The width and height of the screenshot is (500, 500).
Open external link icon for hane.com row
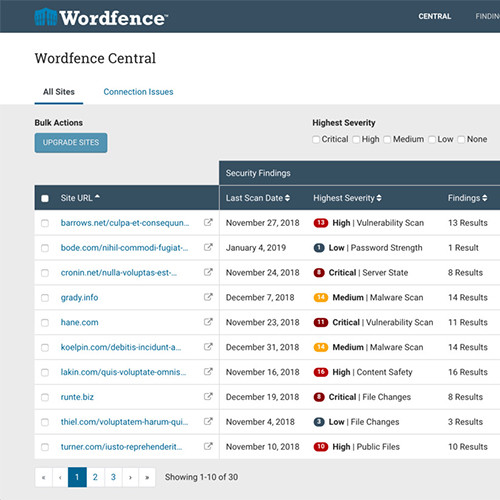tap(208, 322)
